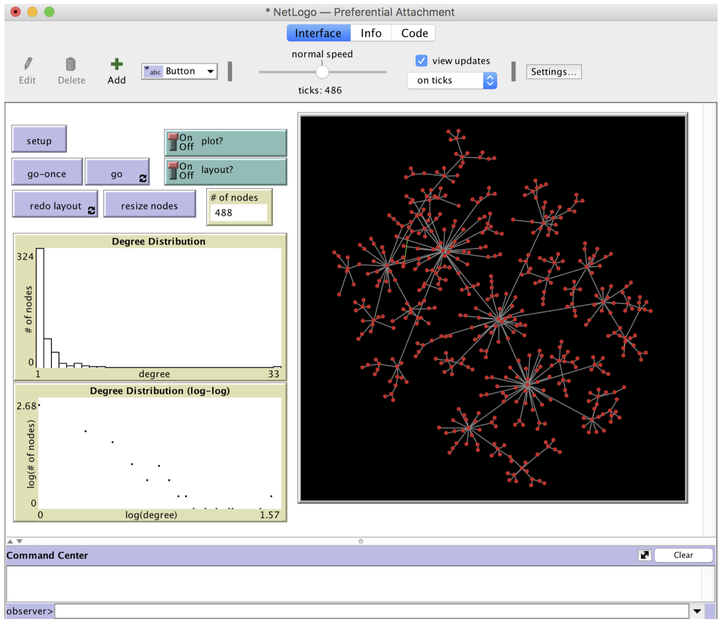Viewport: 720px width, 624px height.
Task: Open Settings for the model
Action: pyautogui.click(x=553, y=72)
